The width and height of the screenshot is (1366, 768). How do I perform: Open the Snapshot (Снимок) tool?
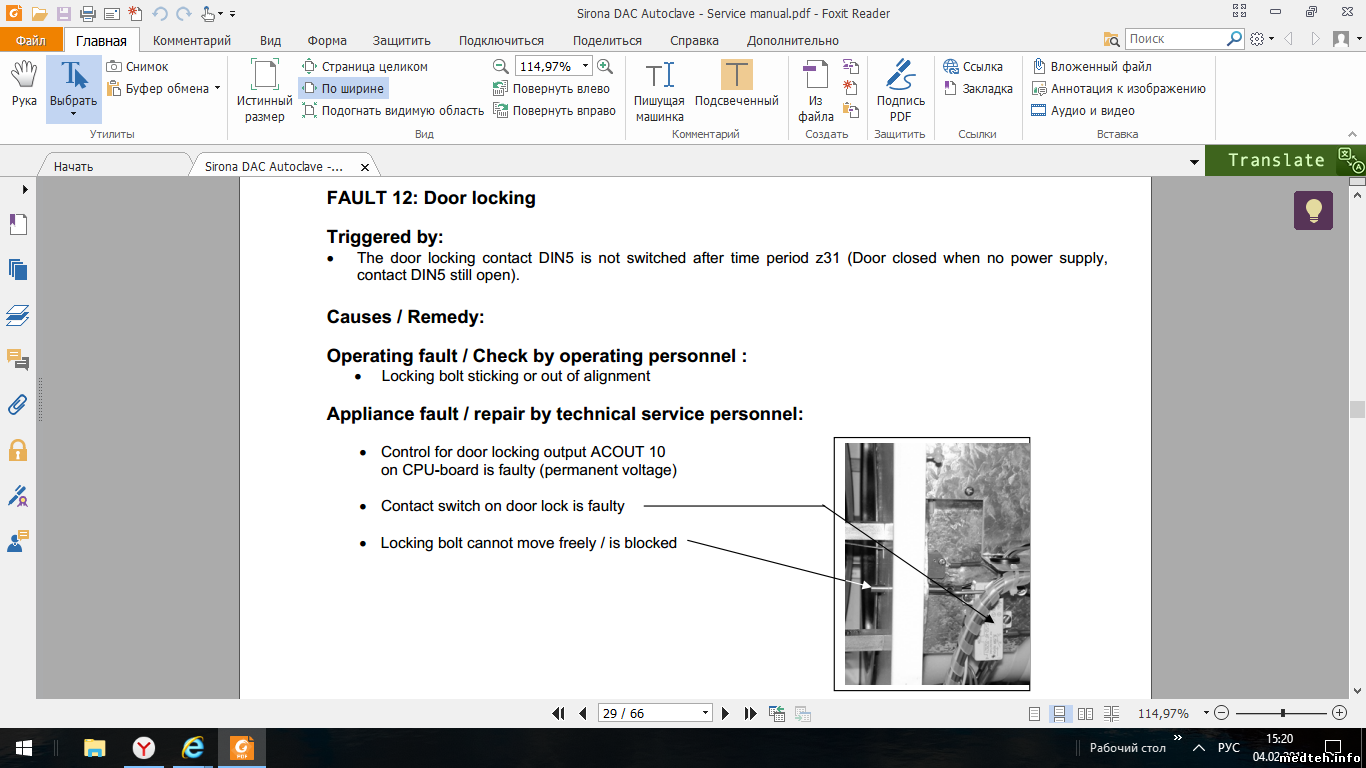pos(138,67)
